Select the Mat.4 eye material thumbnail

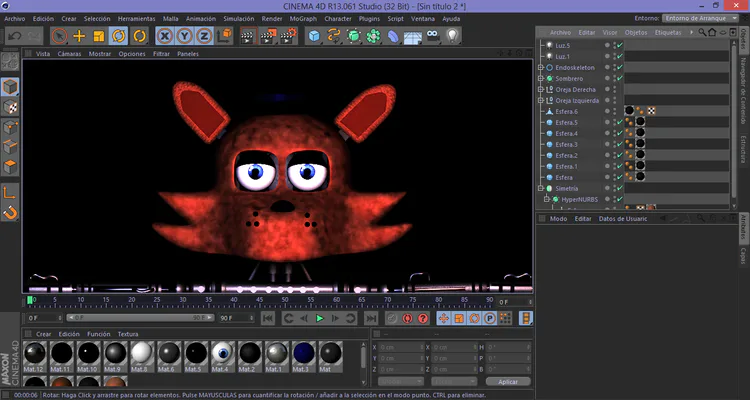pyautogui.click(x=223, y=355)
